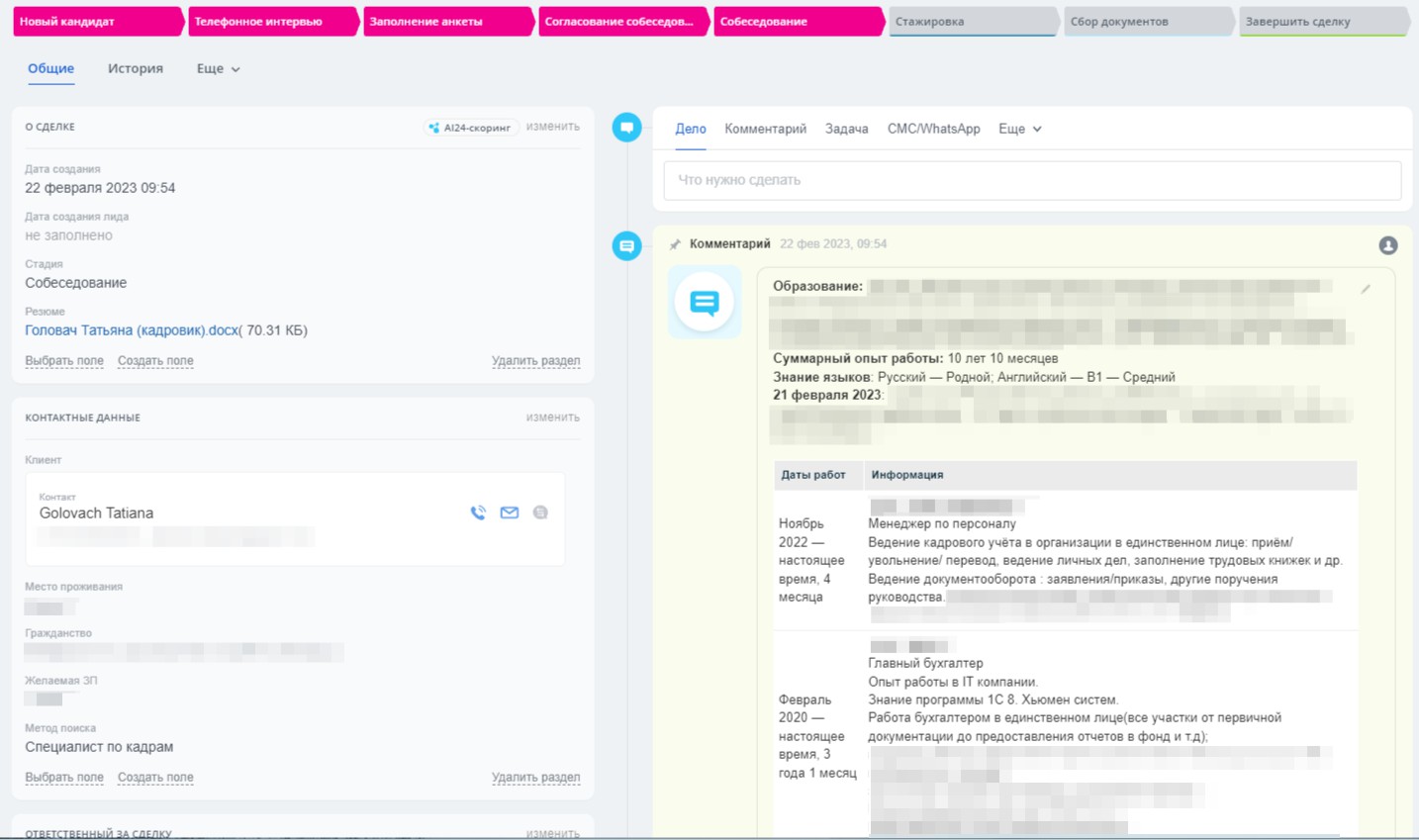The width and height of the screenshot is (1419, 840).
Task: Click the phone call icon for Golovach Tatiana
Action: click(x=478, y=513)
